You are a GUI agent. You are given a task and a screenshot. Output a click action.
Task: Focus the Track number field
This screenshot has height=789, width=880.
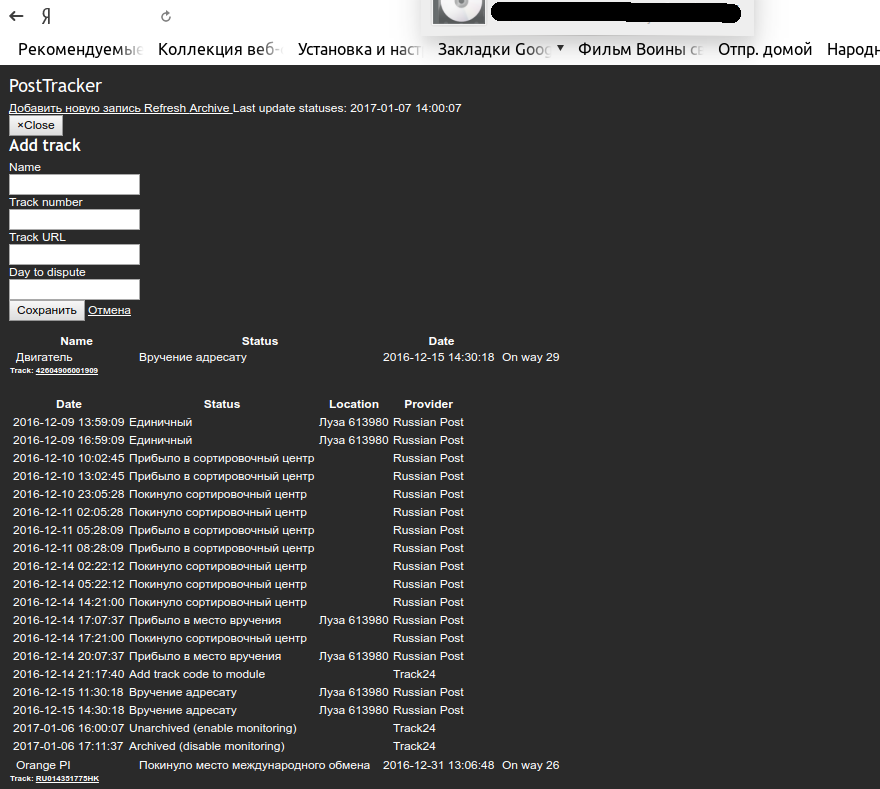point(74,219)
